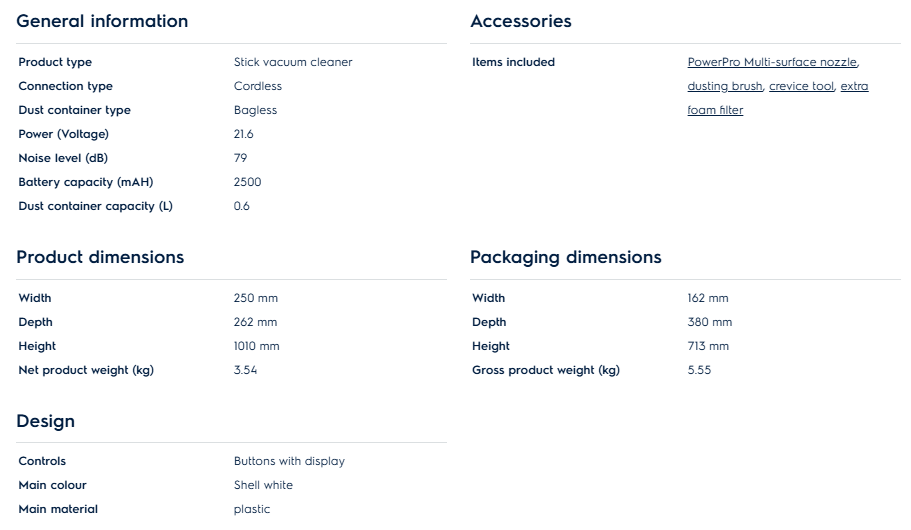Click the Gross product weight (kg) label
Viewport: 911px width, 530px height.
click(546, 370)
